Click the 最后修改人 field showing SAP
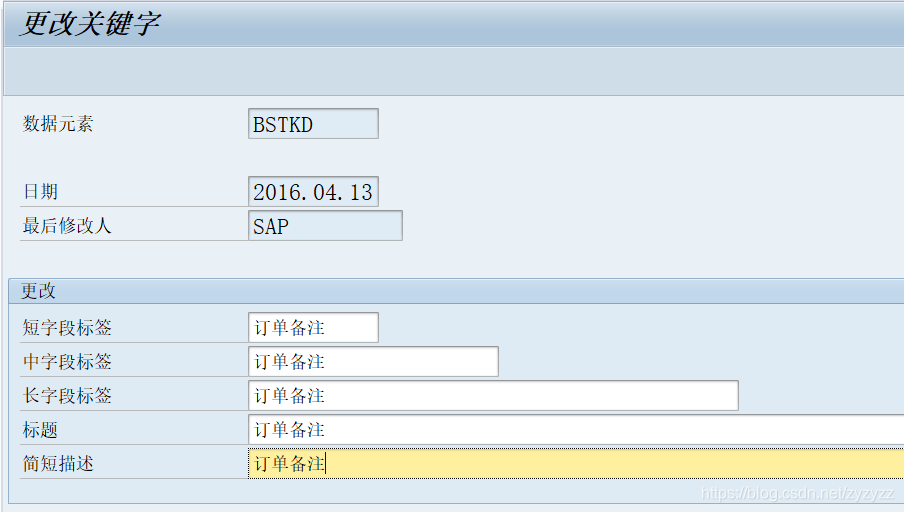Image resolution: width=904 pixels, height=512 pixels. click(x=325, y=225)
